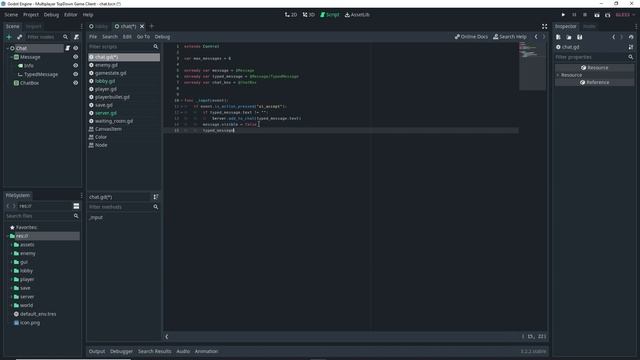Open the script editor Go To menu

(x=143, y=37)
